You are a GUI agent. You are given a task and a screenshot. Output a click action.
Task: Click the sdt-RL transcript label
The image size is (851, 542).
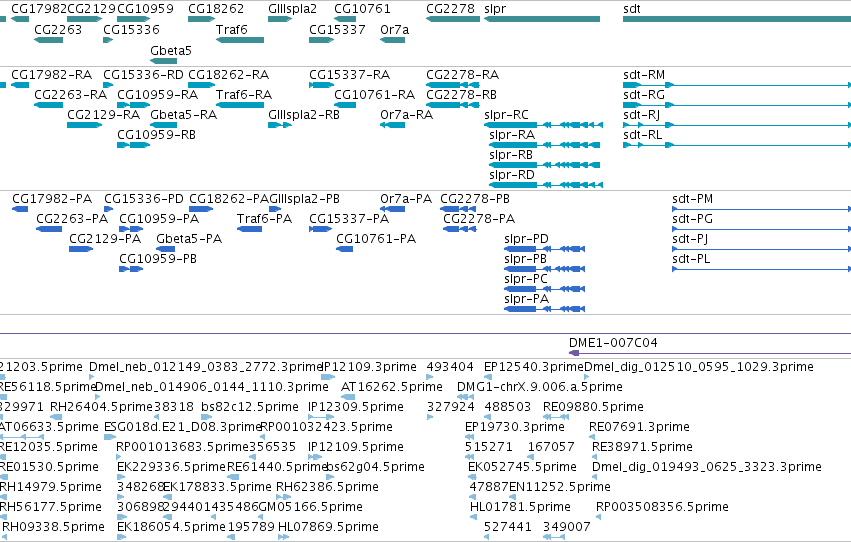[x=642, y=135]
